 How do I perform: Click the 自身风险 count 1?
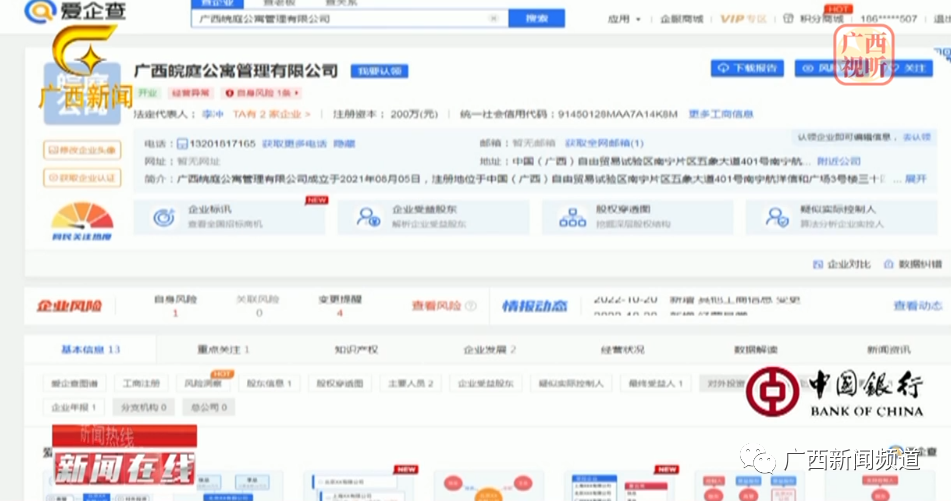coord(175,313)
